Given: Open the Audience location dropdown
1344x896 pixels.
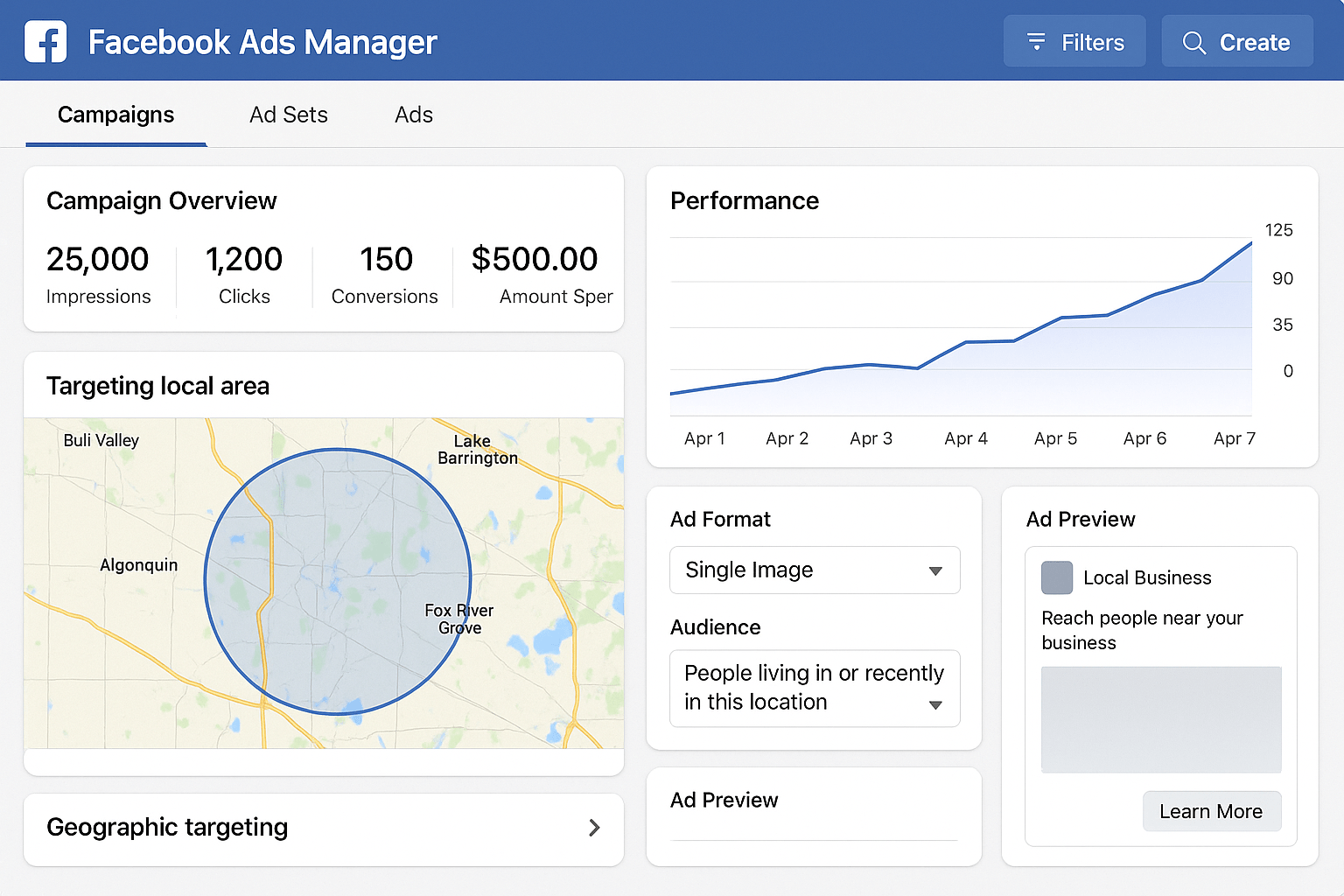Looking at the screenshot, I should coord(815,688).
